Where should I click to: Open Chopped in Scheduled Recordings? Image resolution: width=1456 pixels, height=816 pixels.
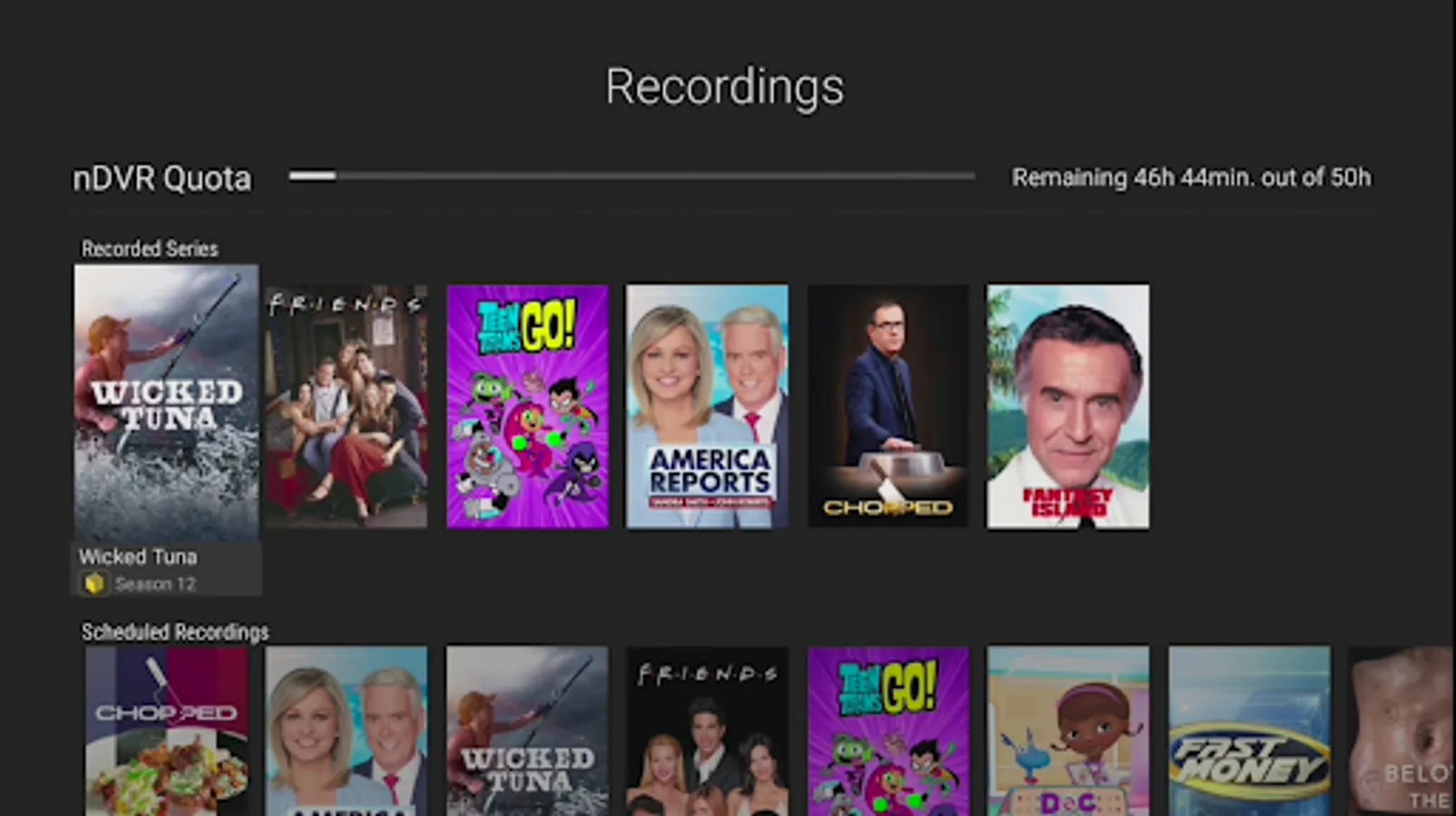coord(167,731)
